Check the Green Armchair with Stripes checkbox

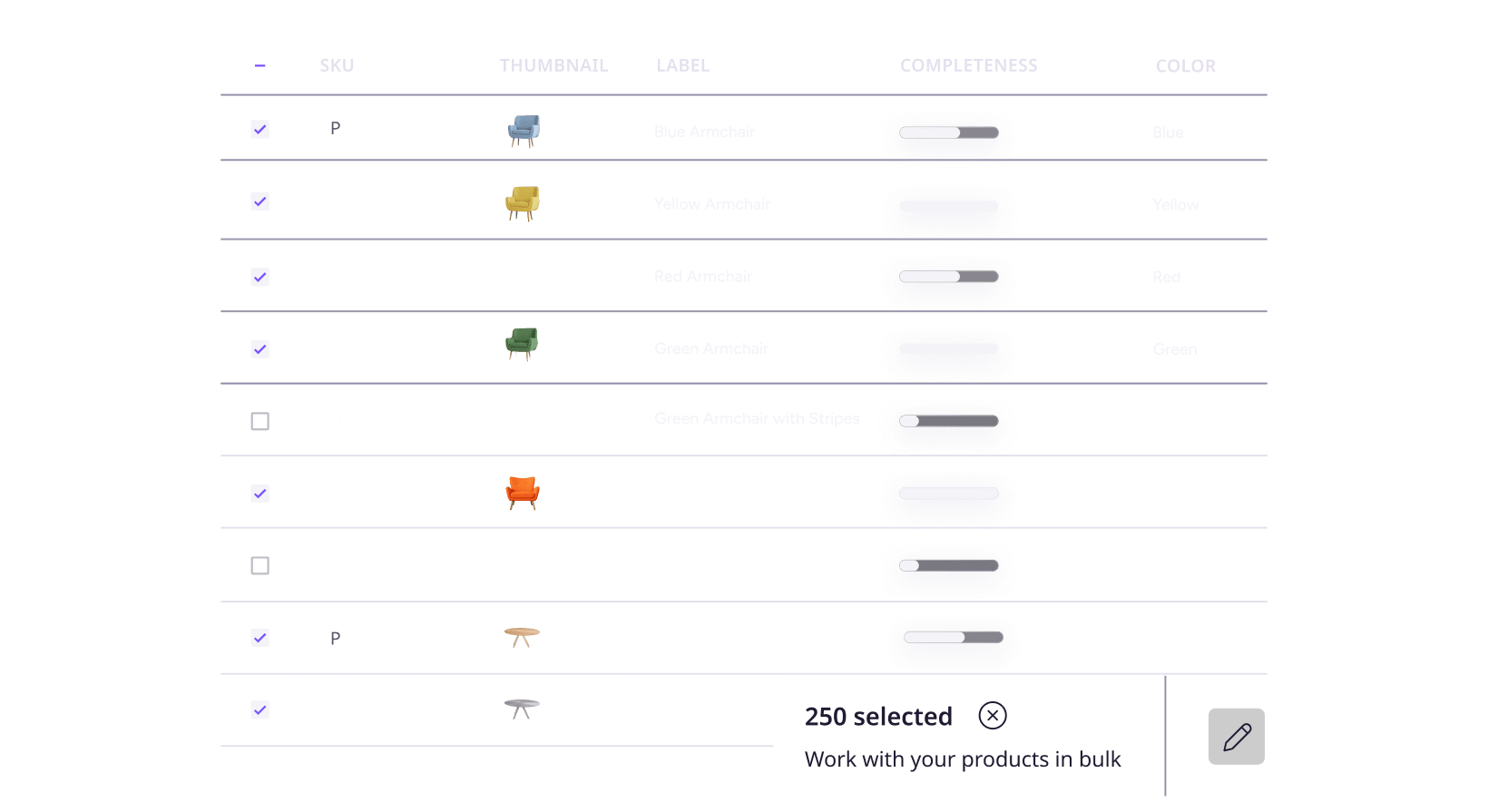coord(259,421)
